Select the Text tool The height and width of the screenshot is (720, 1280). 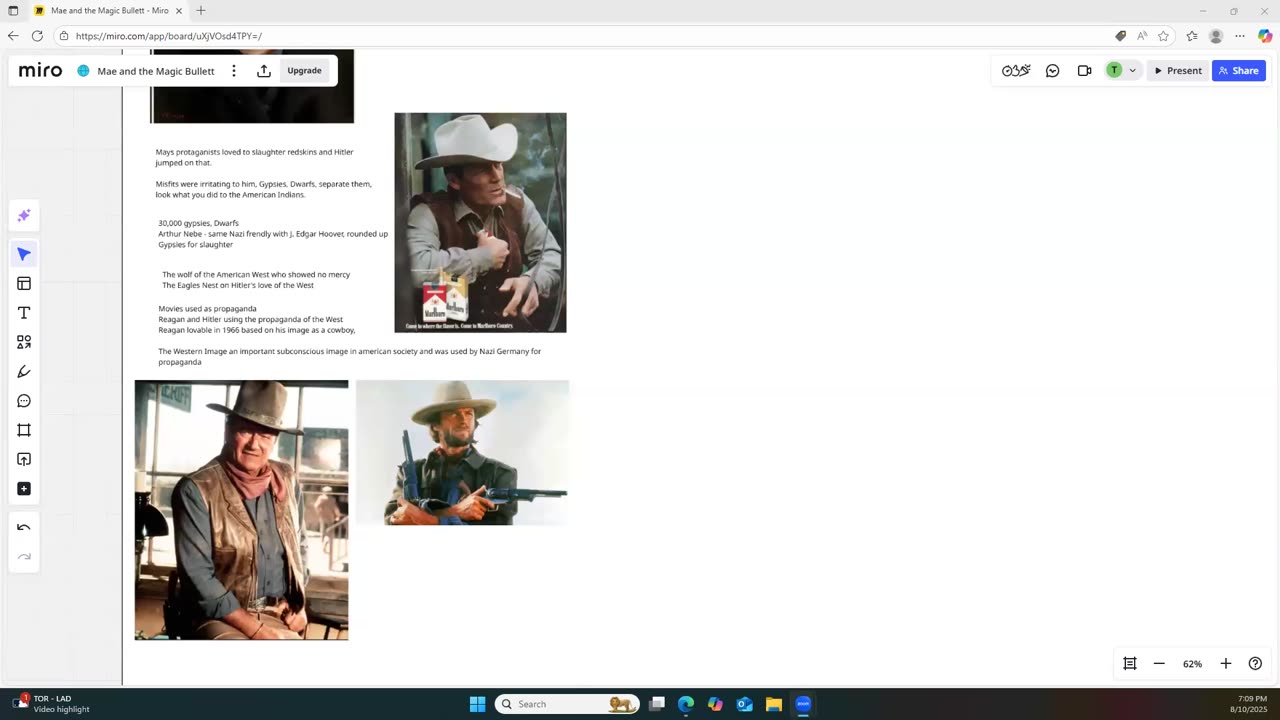[24, 313]
